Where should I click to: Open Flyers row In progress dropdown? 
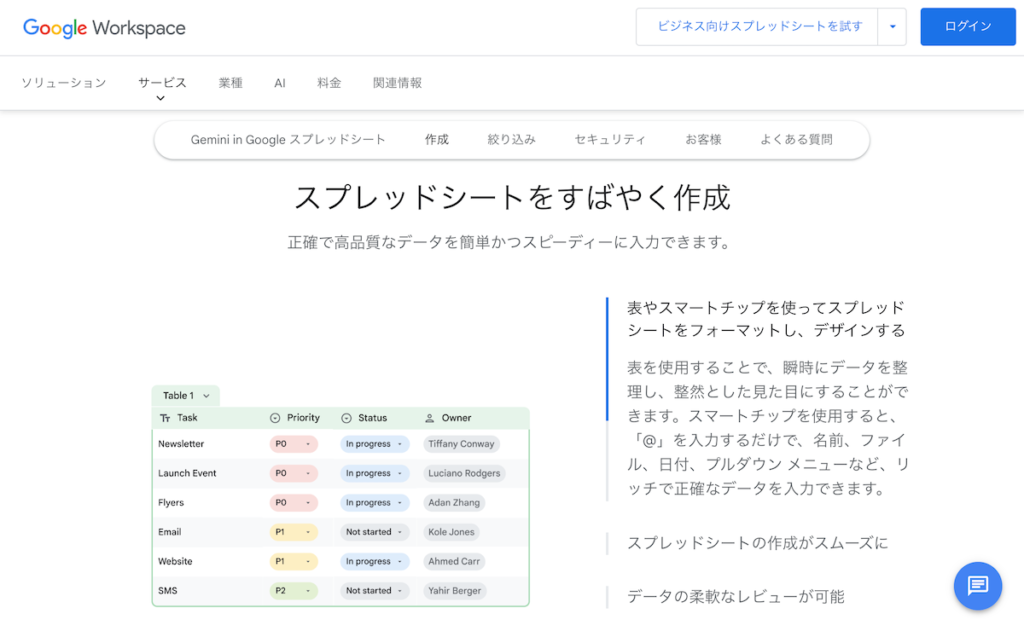click(x=374, y=503)
